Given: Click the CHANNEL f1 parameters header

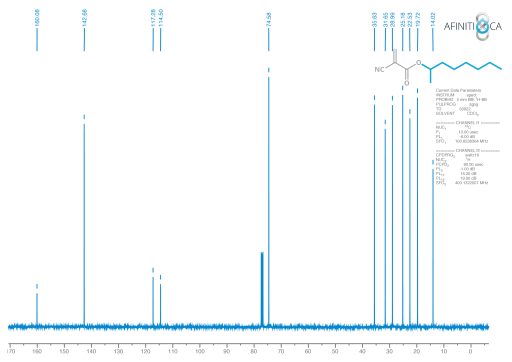Looking at the screenshot, I should (x=468, y=123).
